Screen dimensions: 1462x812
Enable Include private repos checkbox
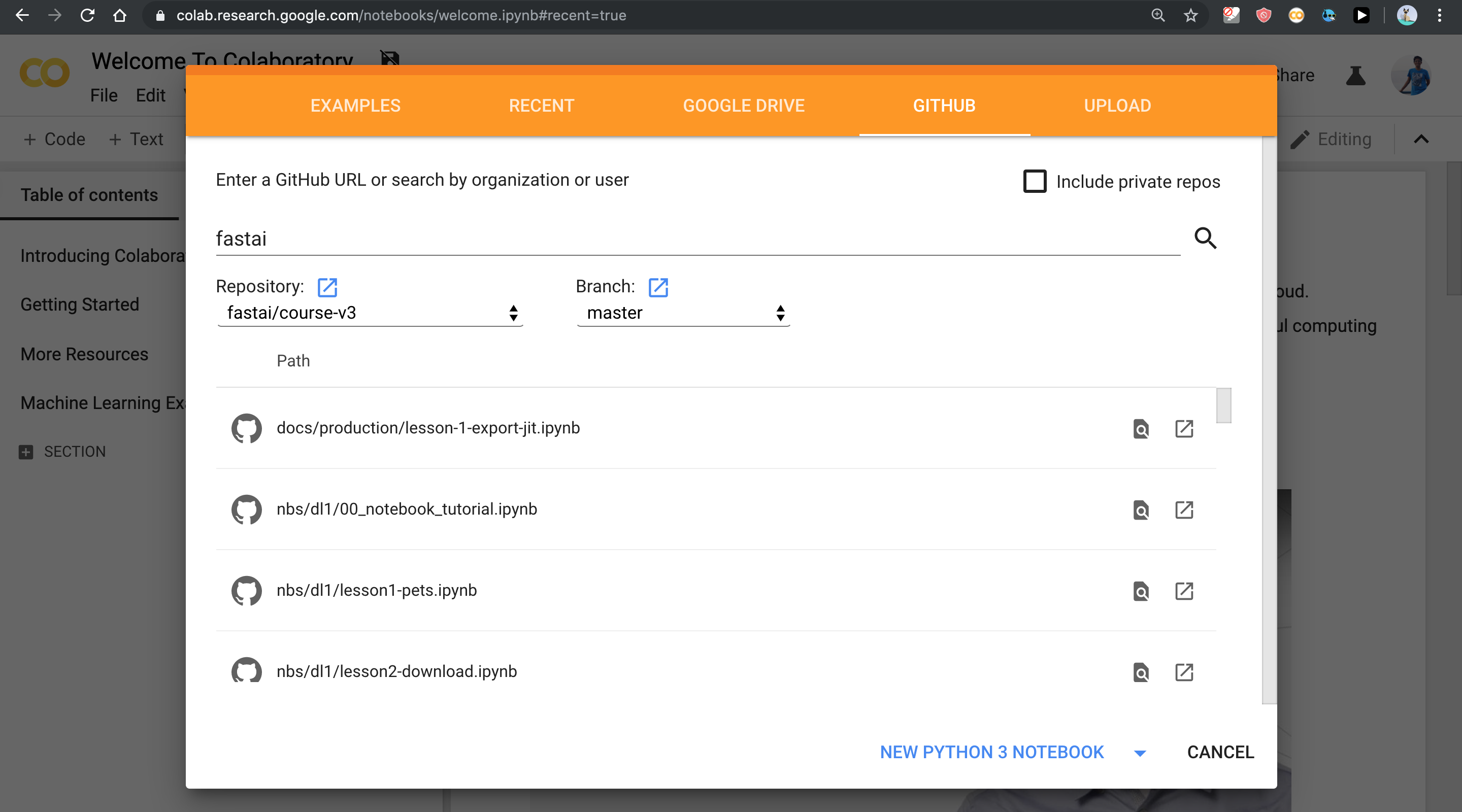(1035, 182)
